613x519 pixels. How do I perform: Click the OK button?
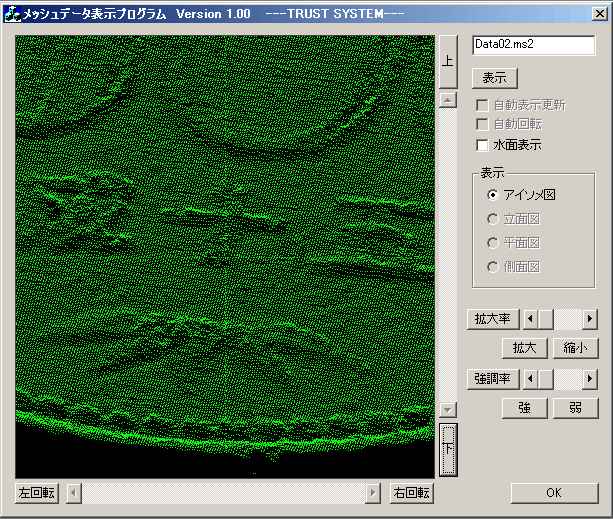pos(554,492)
